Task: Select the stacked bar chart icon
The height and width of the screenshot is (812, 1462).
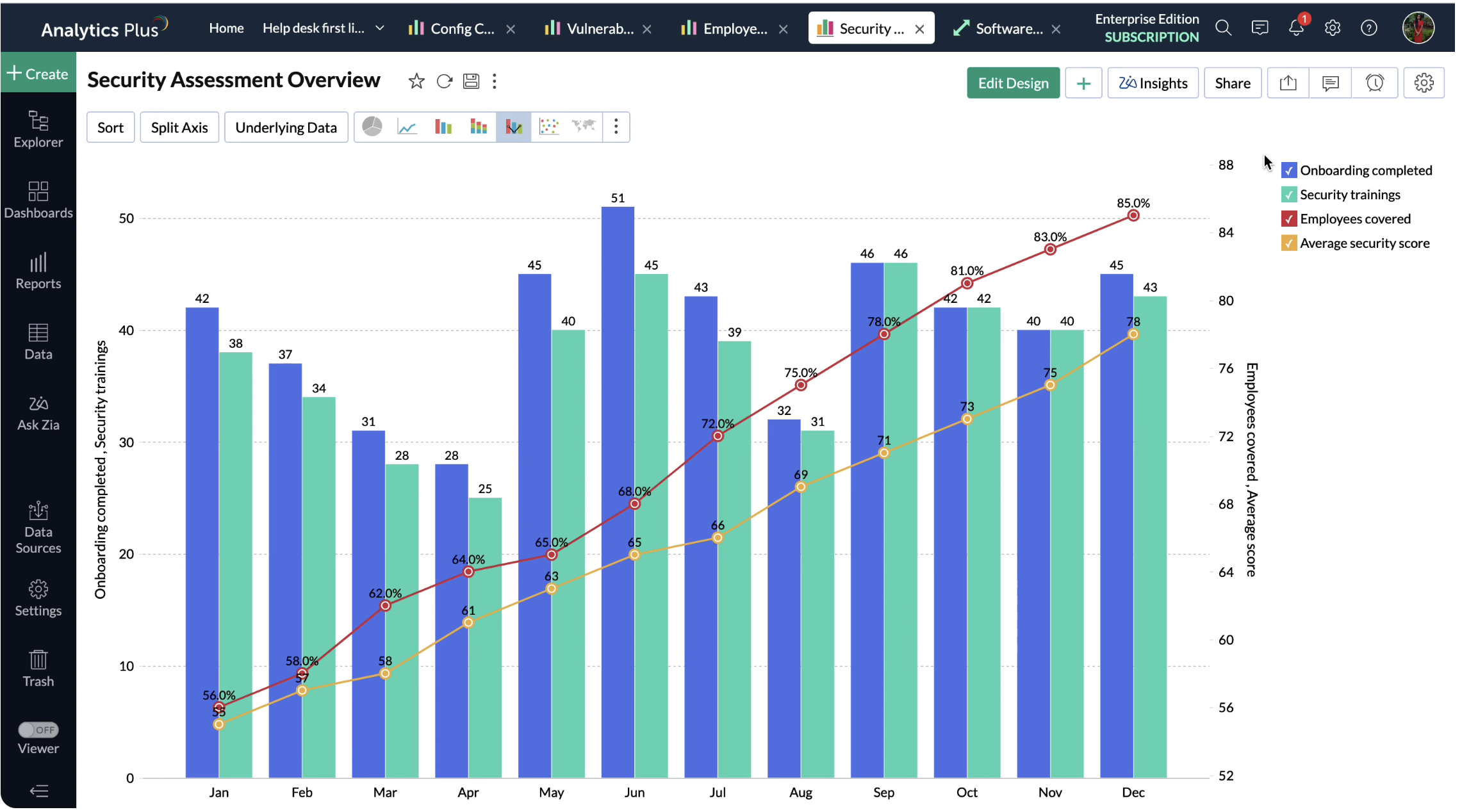Action: click(479, 127)
